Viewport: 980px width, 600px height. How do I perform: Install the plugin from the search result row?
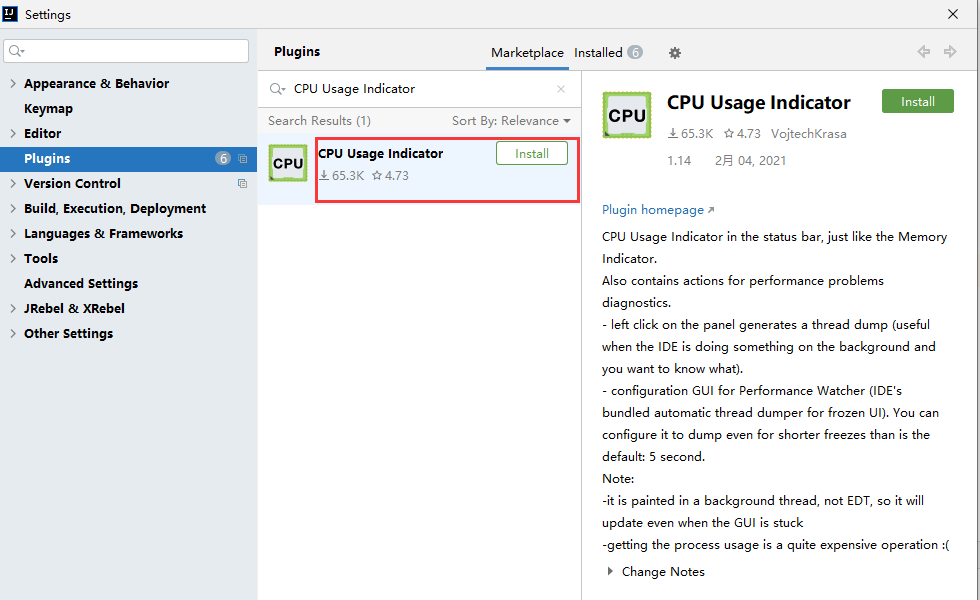[x=531, y=153]
